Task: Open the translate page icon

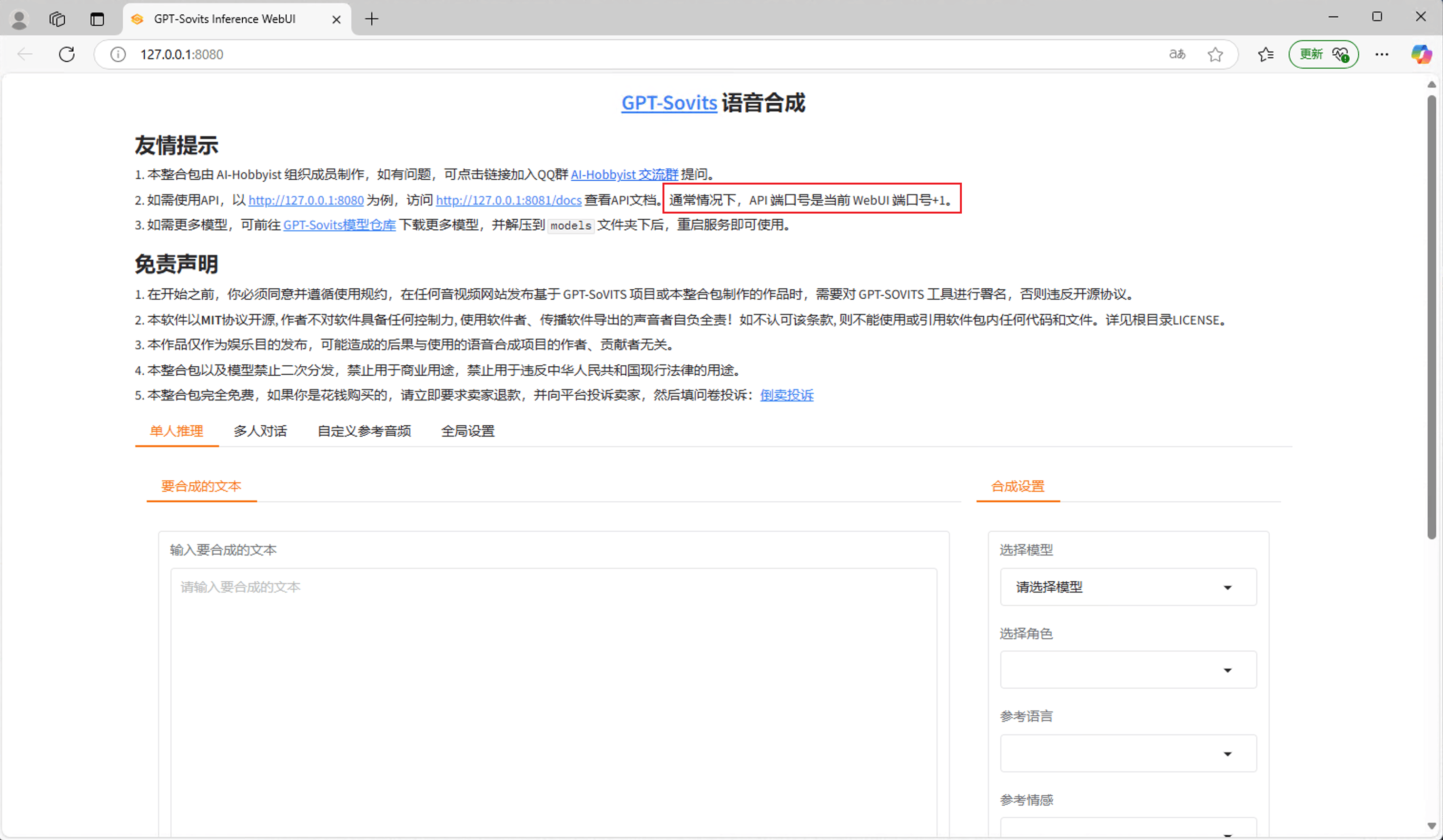Action: [x=1177, y=54]
